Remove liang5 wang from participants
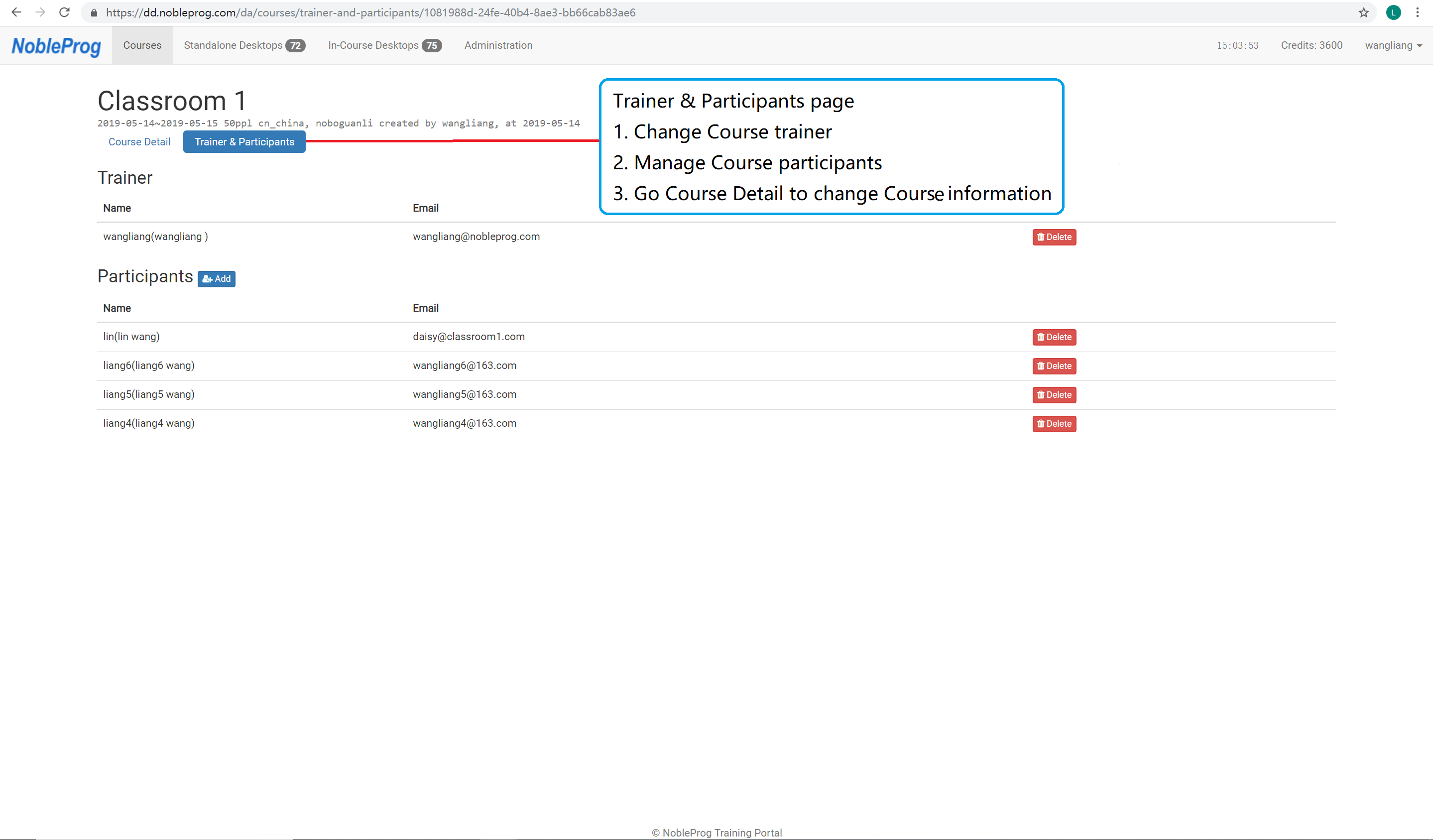 coord(1054,395)
